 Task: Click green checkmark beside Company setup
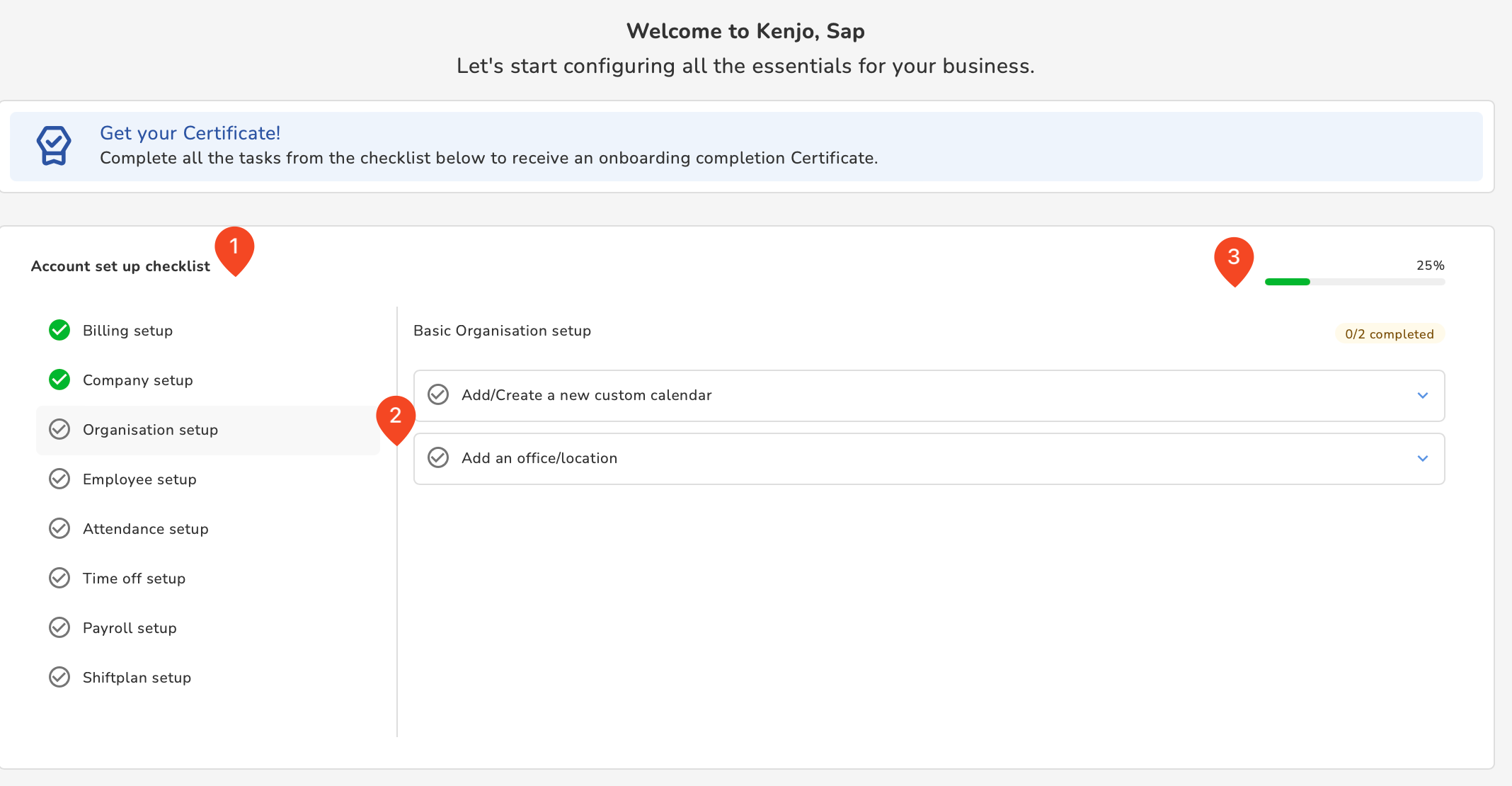59,380
